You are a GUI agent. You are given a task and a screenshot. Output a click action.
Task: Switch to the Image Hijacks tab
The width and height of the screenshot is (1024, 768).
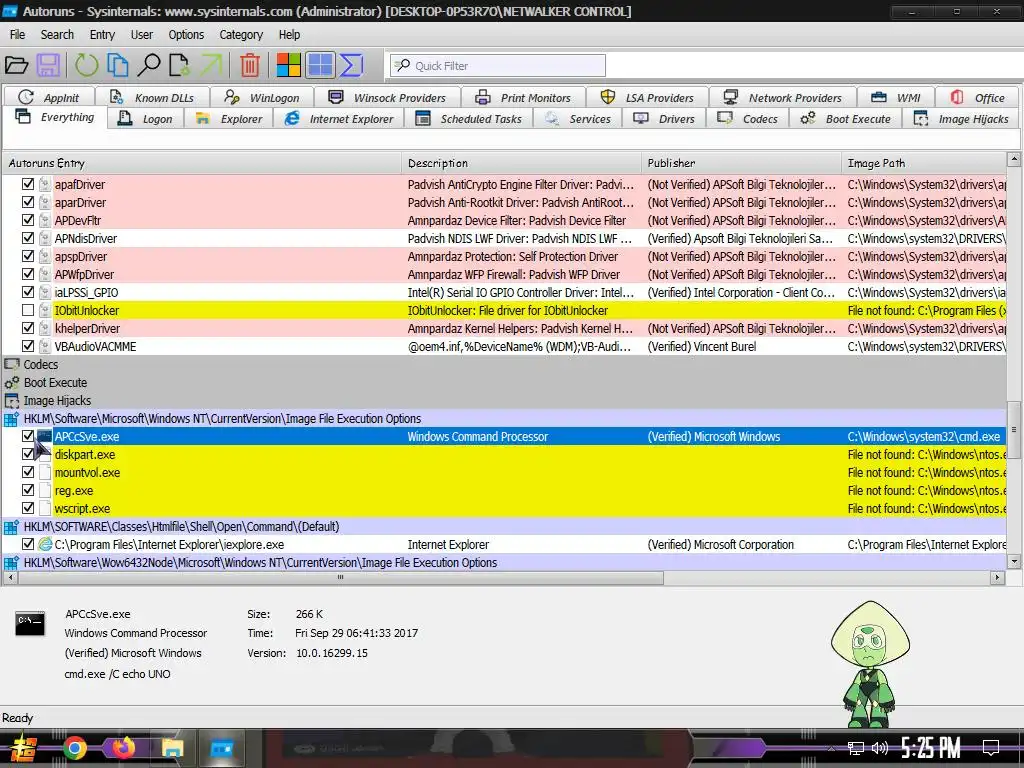961,119
